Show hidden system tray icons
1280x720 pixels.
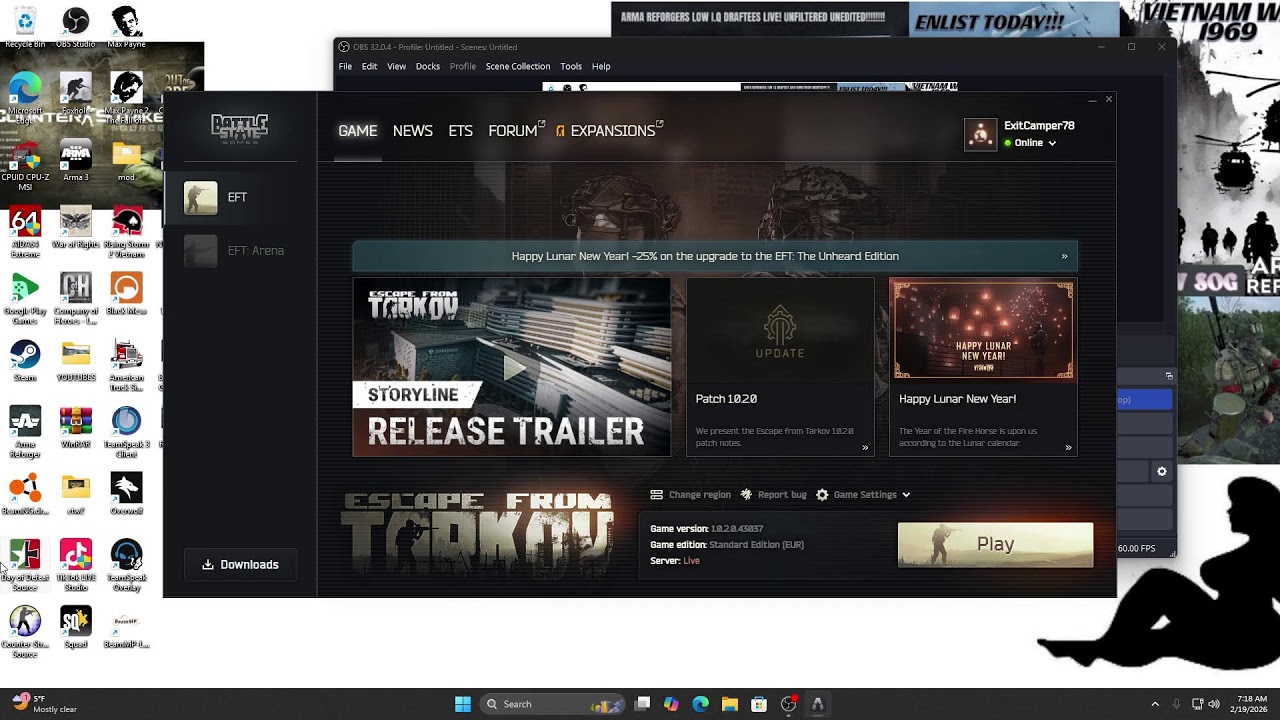click(1155, 704)
